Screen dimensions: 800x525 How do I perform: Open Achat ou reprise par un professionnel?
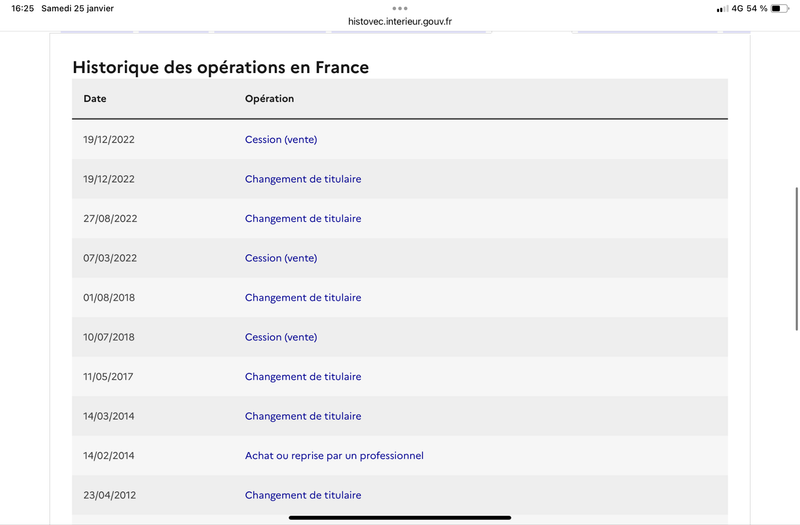pyautogui.click(x=334, y=456)
